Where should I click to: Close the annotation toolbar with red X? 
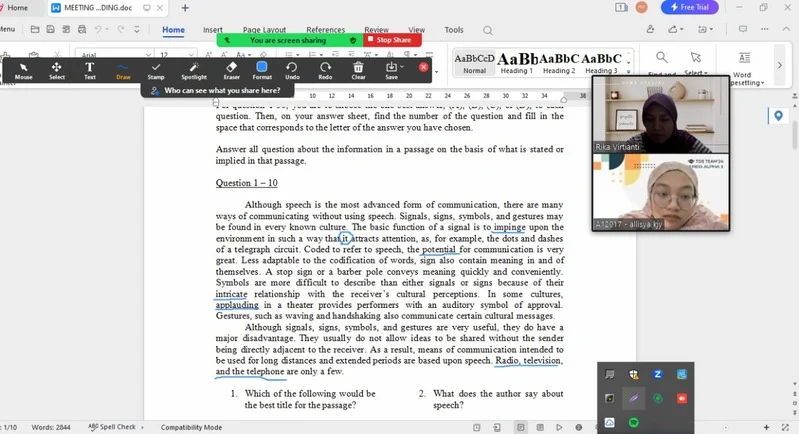pyautogui.click(x=423, y=67)
